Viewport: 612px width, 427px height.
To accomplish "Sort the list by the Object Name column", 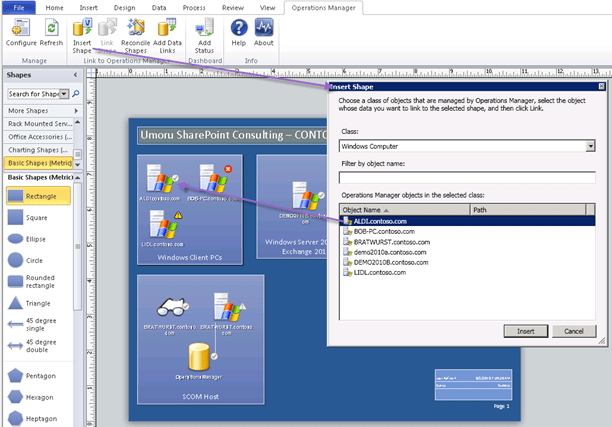I will (x=405, y=210).
